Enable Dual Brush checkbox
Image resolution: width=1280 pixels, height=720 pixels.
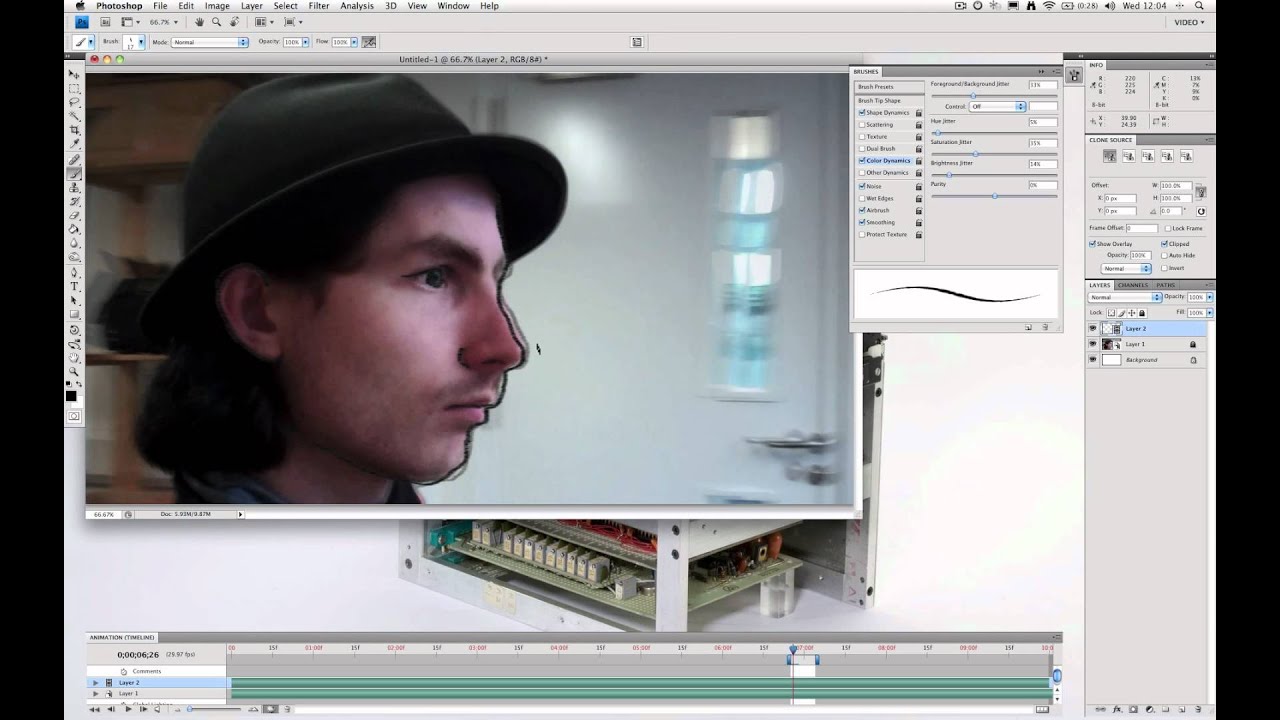[x=862, y=148]
